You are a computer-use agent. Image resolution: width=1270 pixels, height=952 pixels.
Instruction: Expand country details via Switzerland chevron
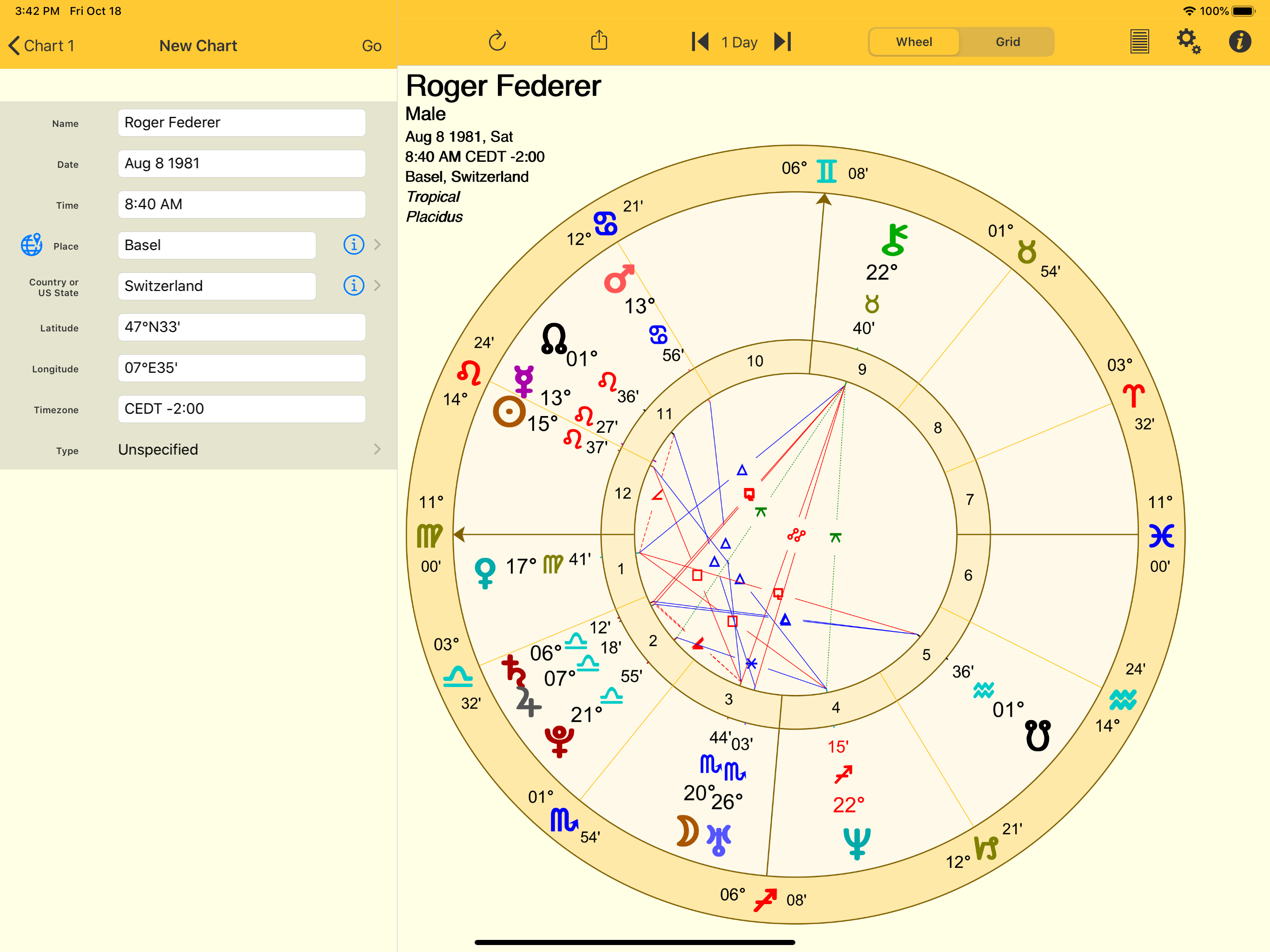coord(378,285)
